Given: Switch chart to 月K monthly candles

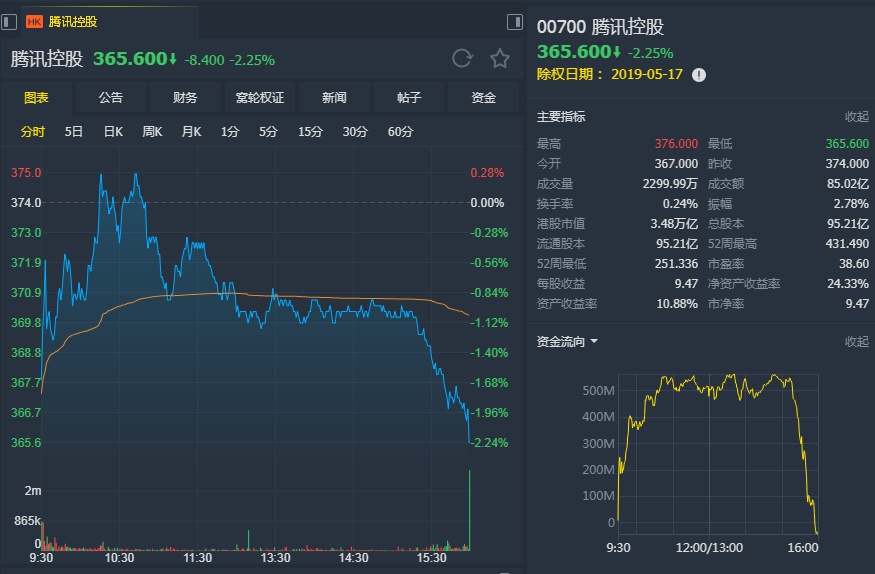Looking at the screenshot, I should 191,132.
